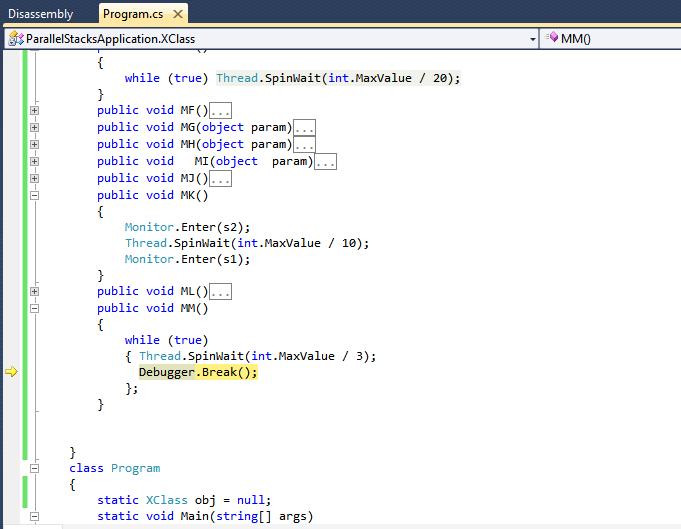Click the collapsed ellipsis box after MH(object param)
681x529 pixels.
(x=304, y=144)
